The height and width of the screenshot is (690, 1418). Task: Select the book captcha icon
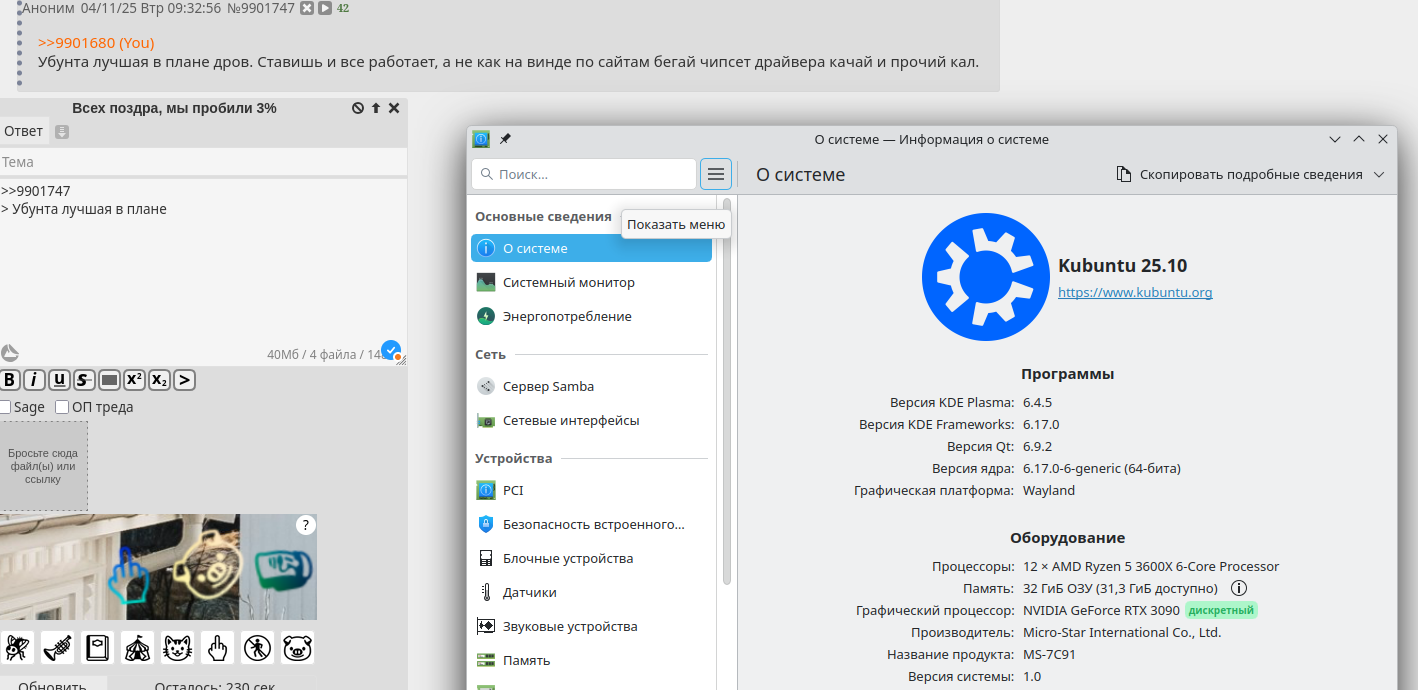click(97, 648)
